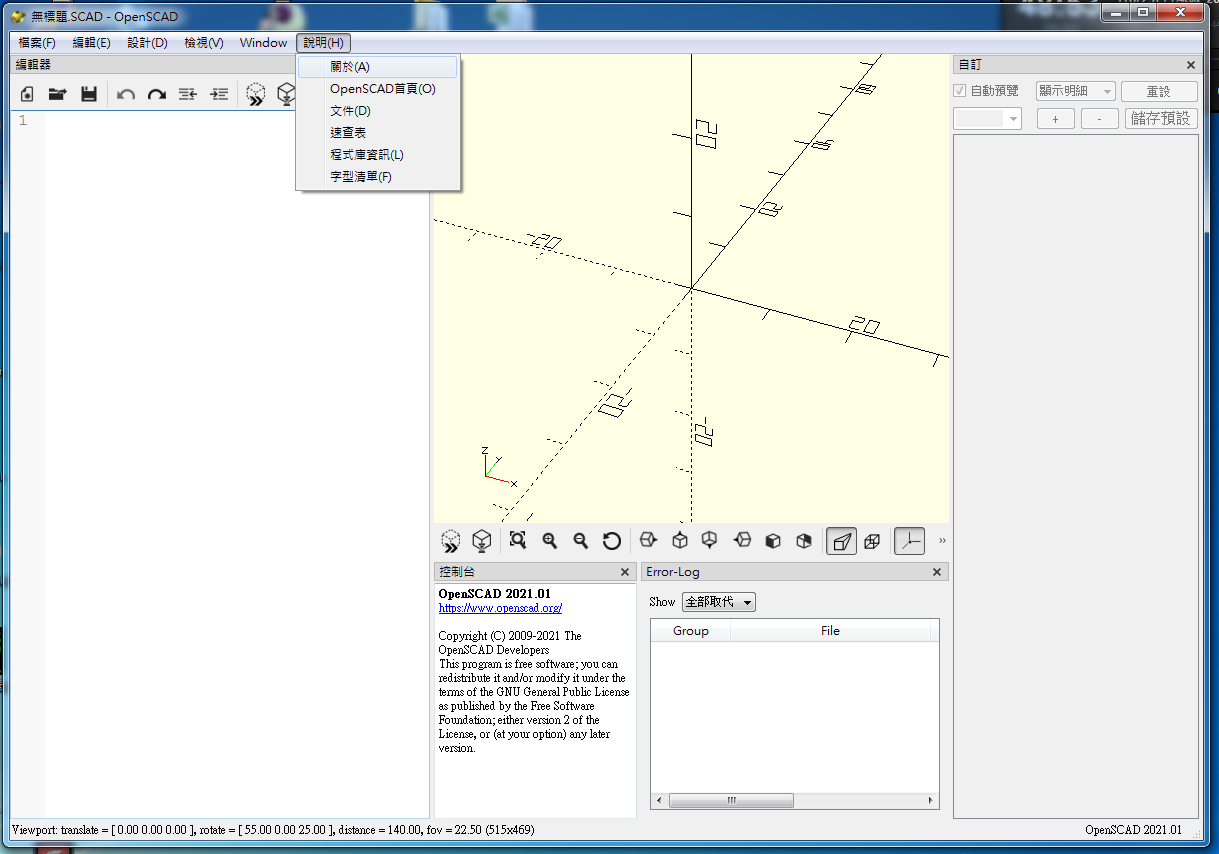The width and height of the screenshot is (1219, 854).
Task: Click the 重設 button
Action: tap(1159, 91)
